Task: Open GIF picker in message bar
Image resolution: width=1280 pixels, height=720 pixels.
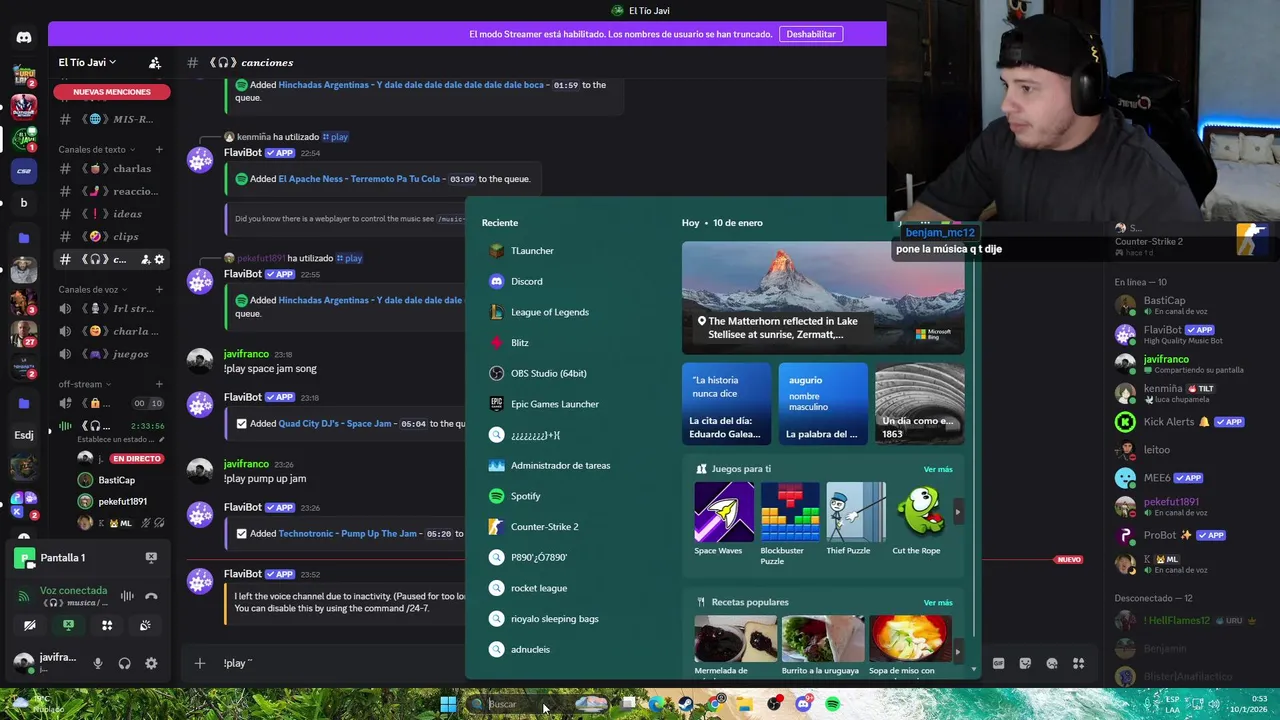Action: 998,663
